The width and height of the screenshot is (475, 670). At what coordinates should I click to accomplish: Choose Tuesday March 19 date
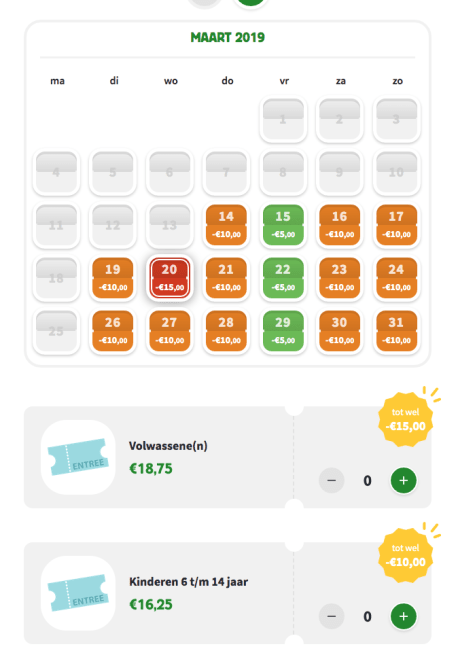point(113,278)
